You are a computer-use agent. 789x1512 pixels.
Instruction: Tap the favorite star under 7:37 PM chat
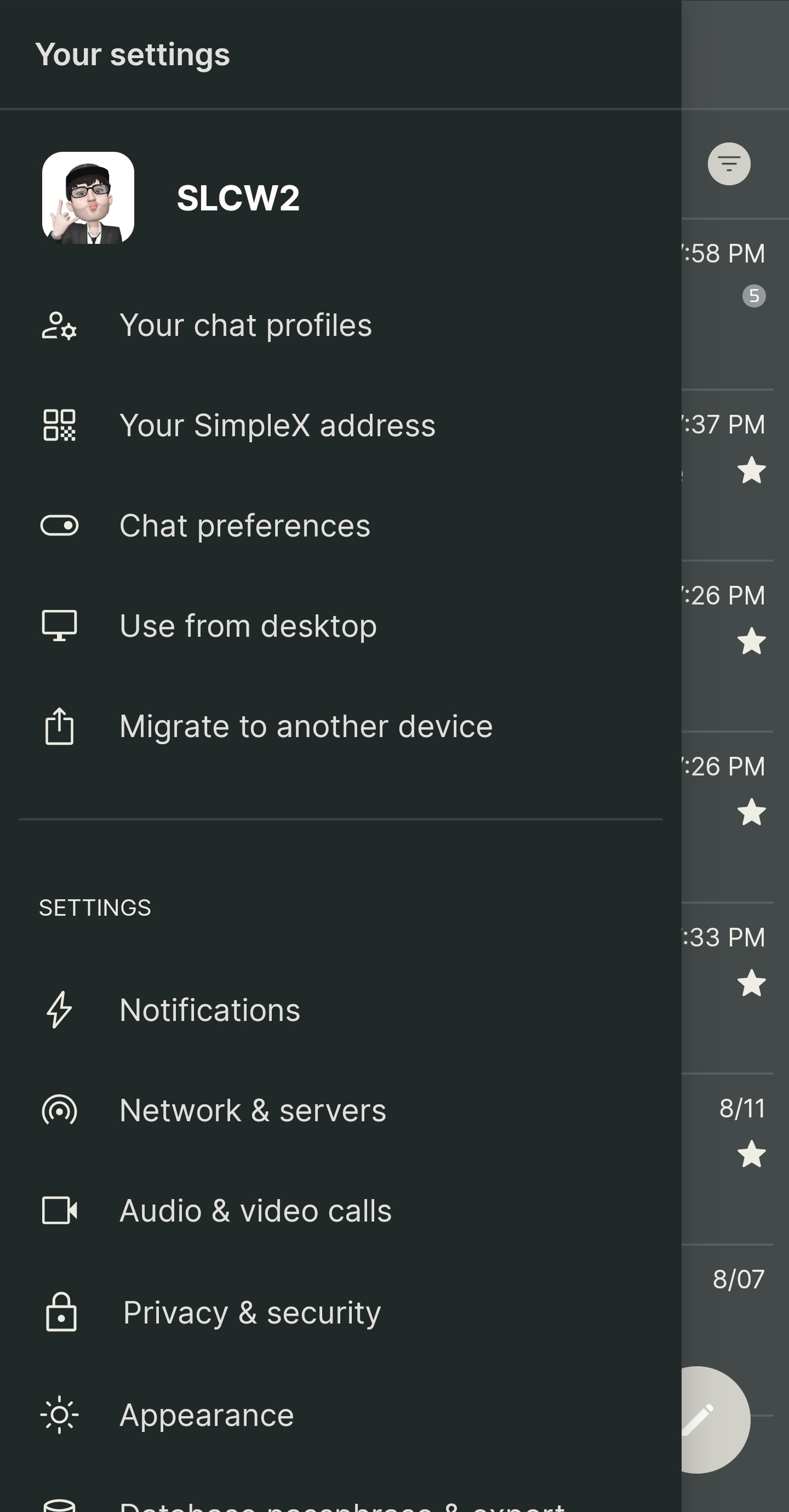coord(751,470)
